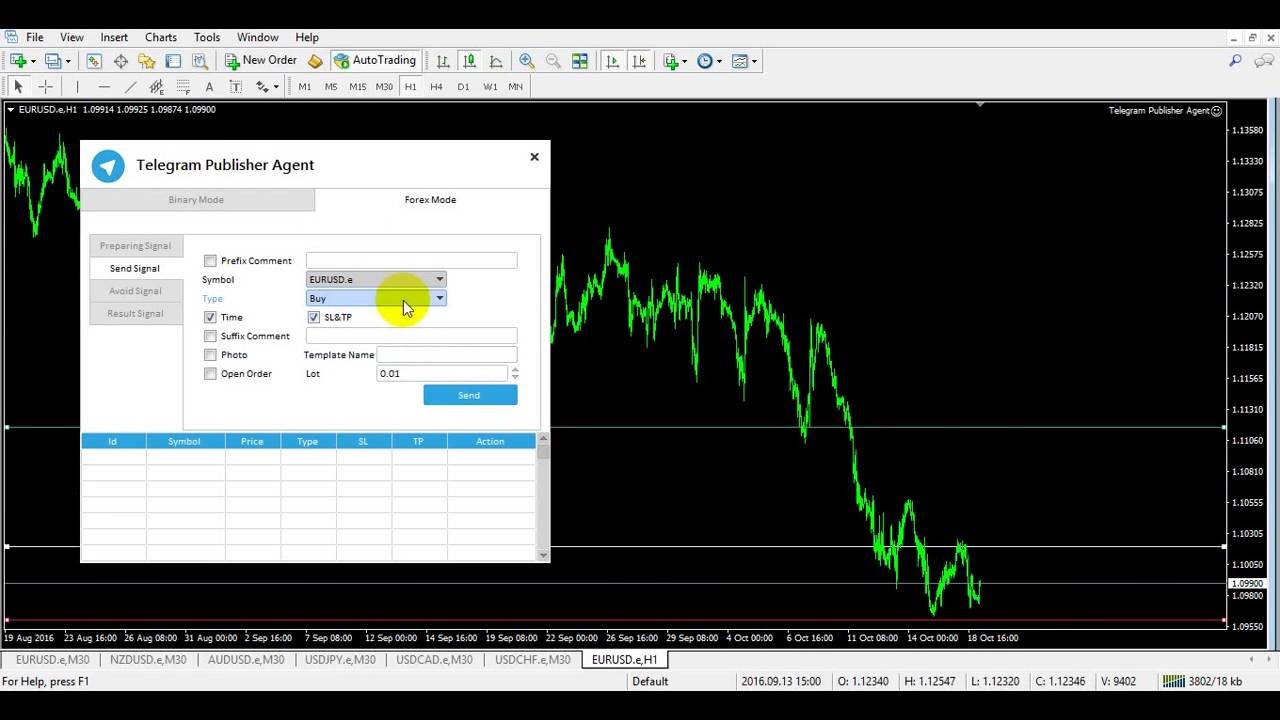Click the Prefix Comment text field

click(412, 261)
